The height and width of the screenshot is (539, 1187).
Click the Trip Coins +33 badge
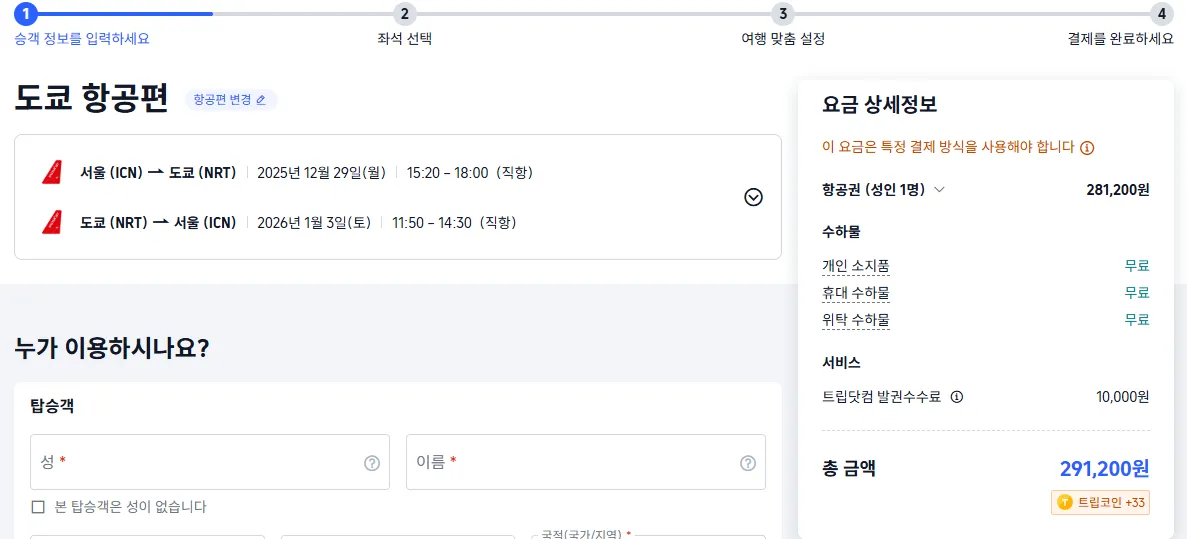pos(1100,503)
